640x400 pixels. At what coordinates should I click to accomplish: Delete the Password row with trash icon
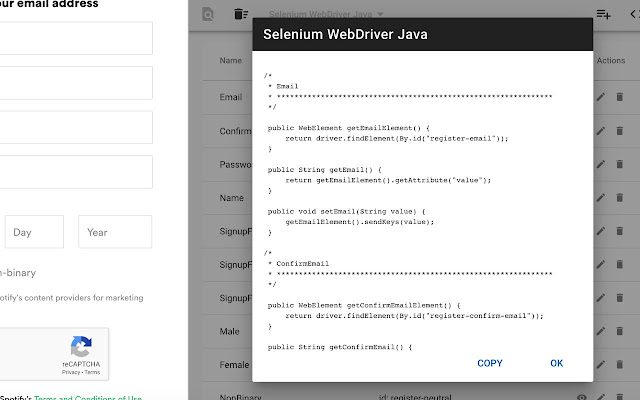pyautogui.click(x=620, y=164)
